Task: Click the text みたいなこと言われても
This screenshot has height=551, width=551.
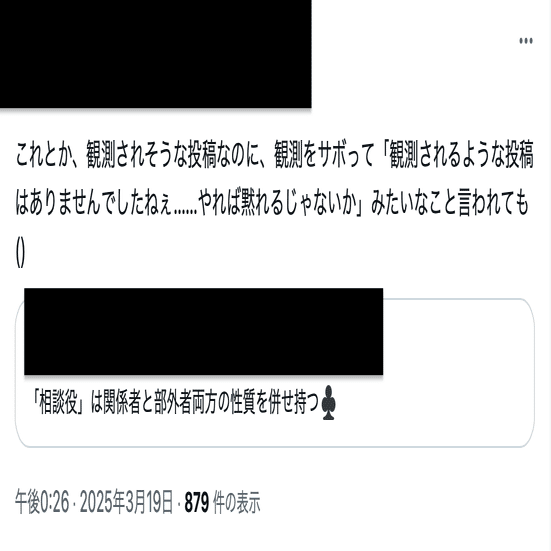Action: tap(450, 203)
